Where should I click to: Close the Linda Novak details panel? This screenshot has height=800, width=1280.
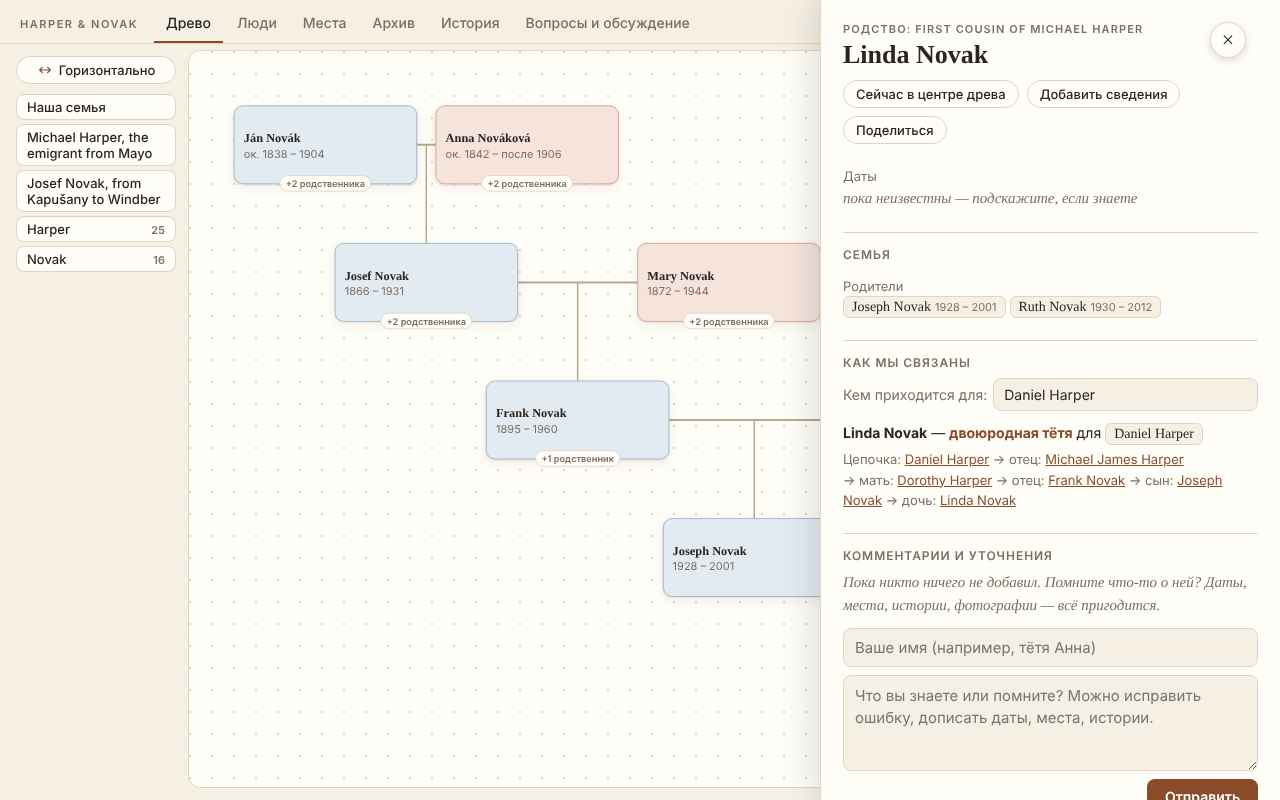pyautogui.click(x=1227, y=40)
